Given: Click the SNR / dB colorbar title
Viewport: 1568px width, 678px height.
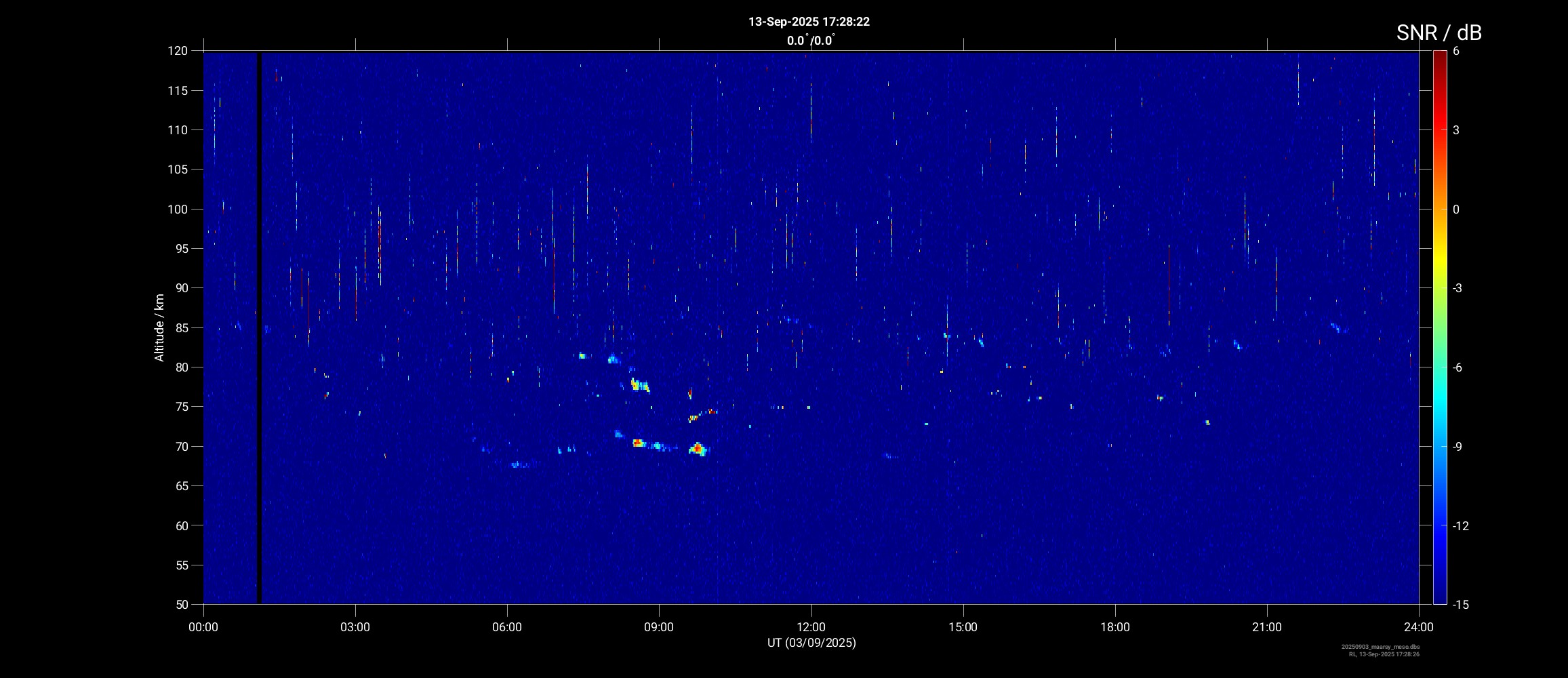Looking at the screenshot, I should pyautogui.click(x=1439, y=33).
